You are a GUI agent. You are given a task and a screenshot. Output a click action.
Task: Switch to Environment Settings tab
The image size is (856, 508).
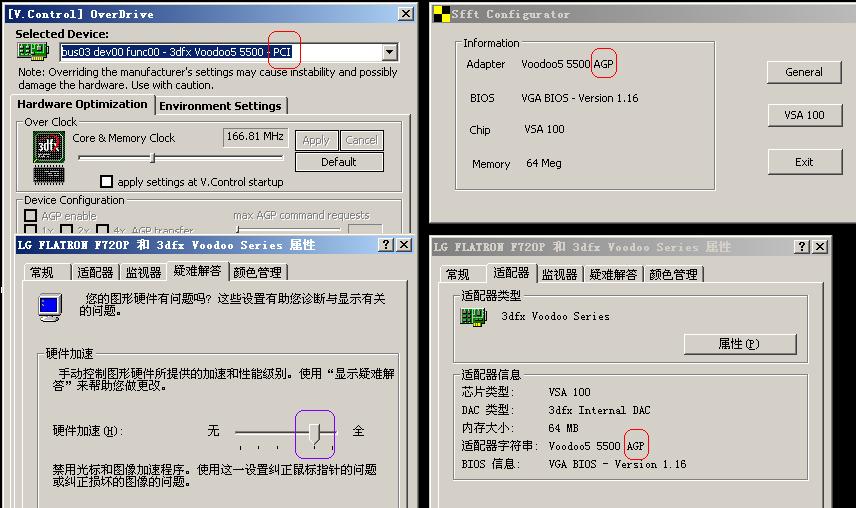click(221, 106)
